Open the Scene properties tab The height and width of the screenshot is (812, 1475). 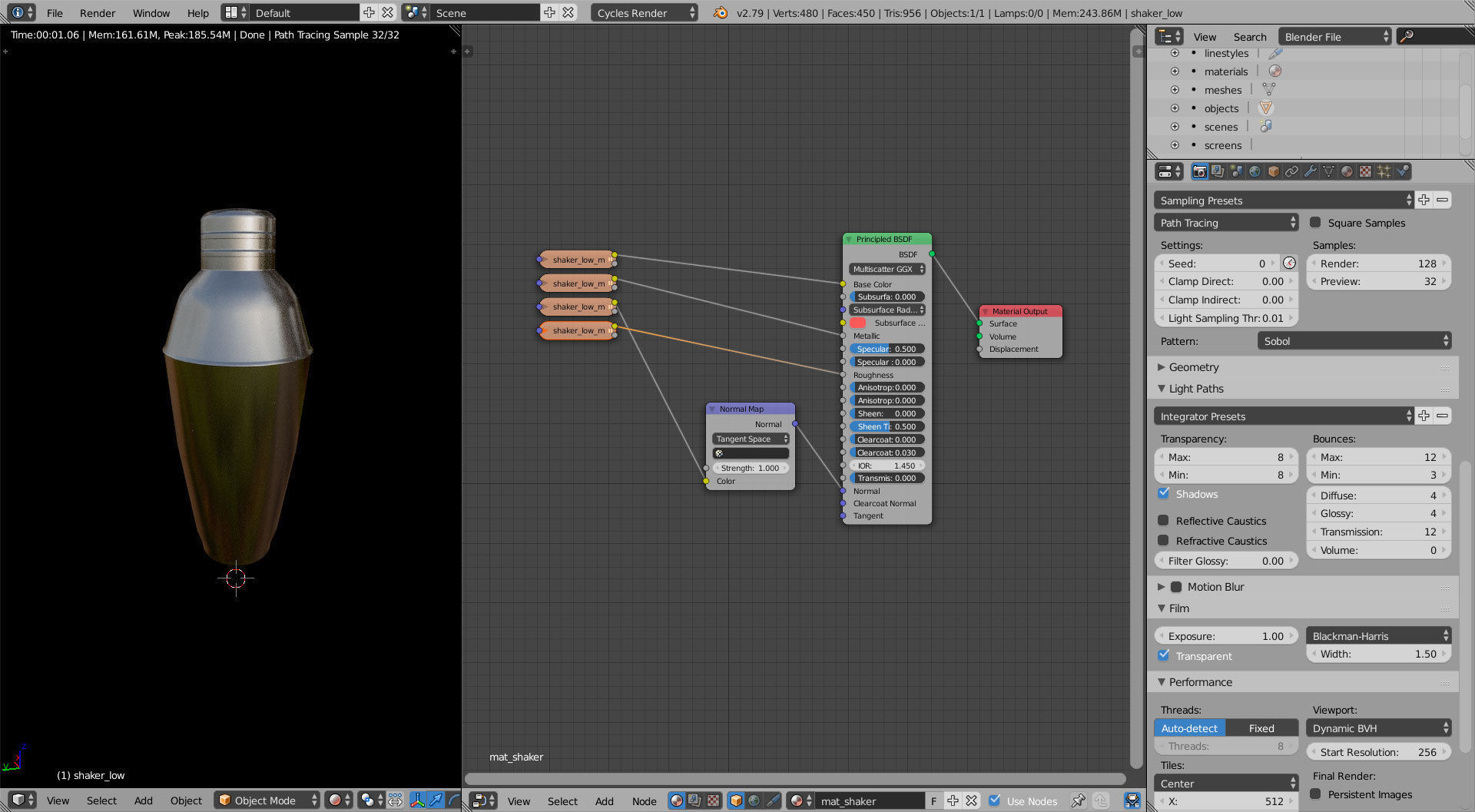click(x=1236, y=171)
